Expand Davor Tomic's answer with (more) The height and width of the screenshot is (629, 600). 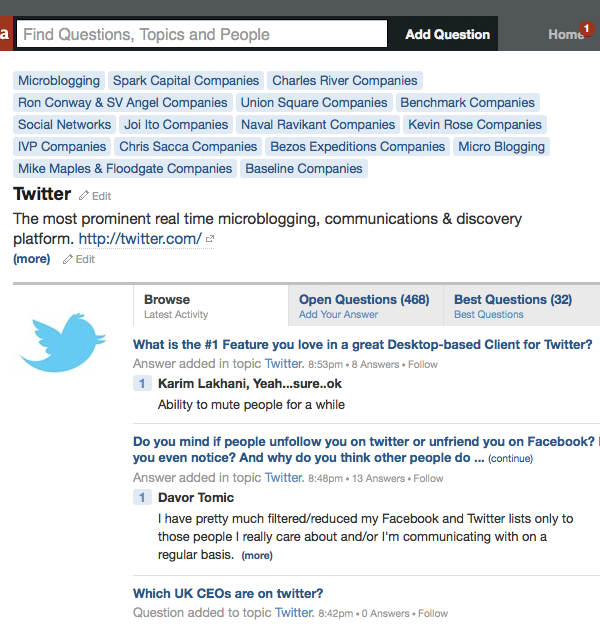point(256,556)
